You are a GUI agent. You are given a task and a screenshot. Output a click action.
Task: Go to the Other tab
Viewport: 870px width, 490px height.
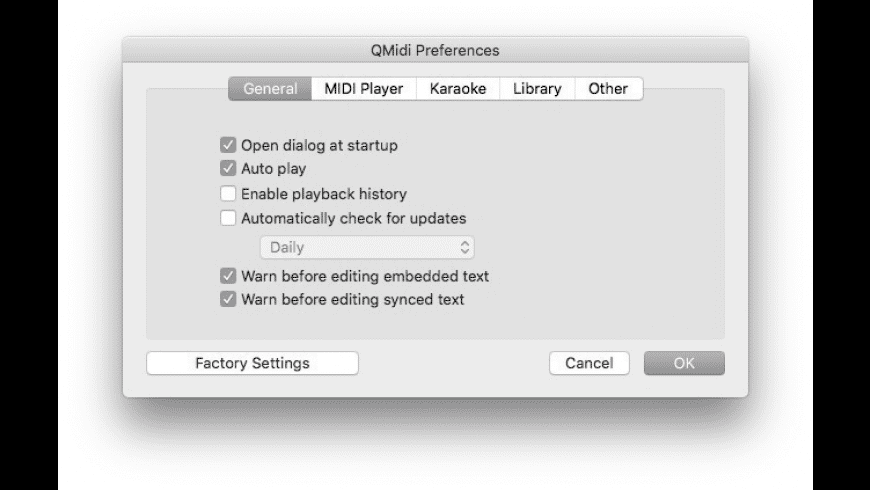pos(608,89)
